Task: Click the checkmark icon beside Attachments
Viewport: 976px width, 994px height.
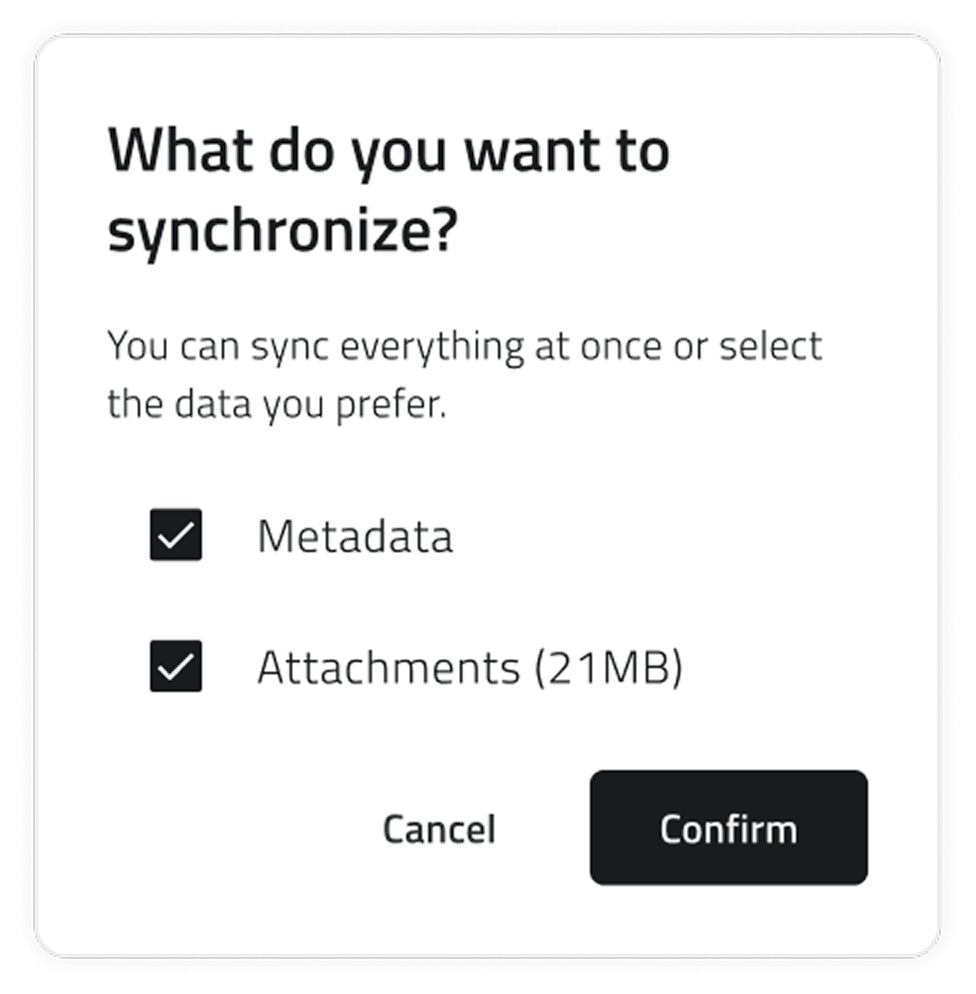Action: tap(176, 666)
